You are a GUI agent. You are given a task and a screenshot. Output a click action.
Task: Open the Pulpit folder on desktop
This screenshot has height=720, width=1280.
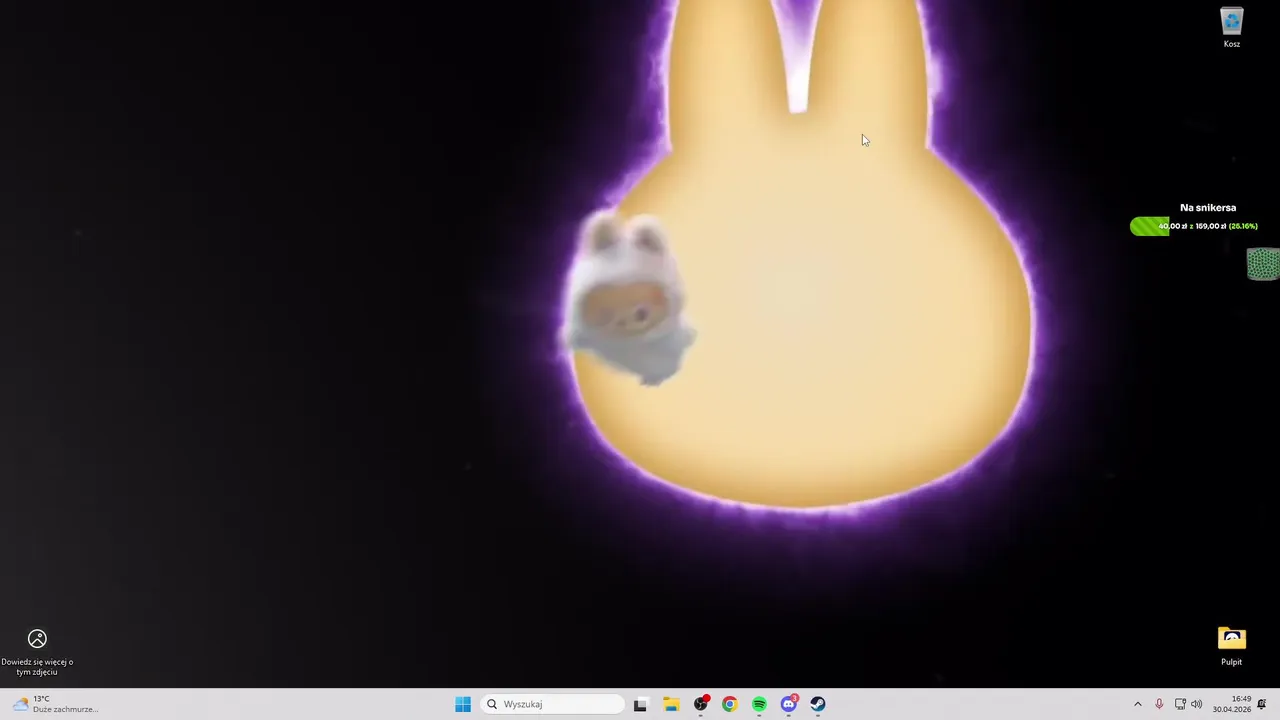(x=1231, y=646)
